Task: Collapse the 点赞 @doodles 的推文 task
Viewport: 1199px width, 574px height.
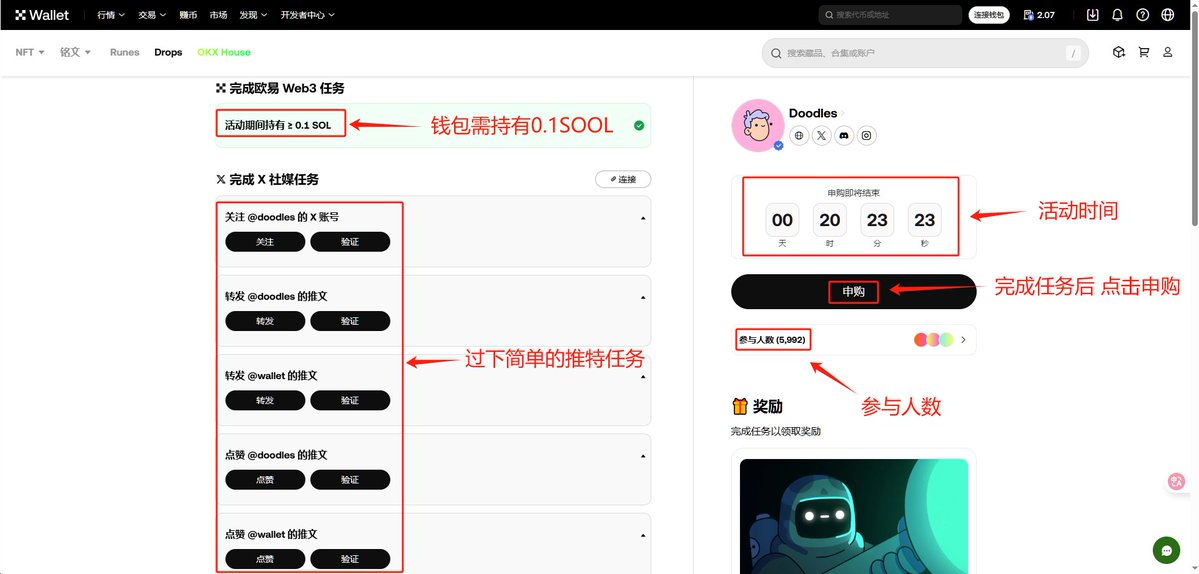Action: coord(642,456)
